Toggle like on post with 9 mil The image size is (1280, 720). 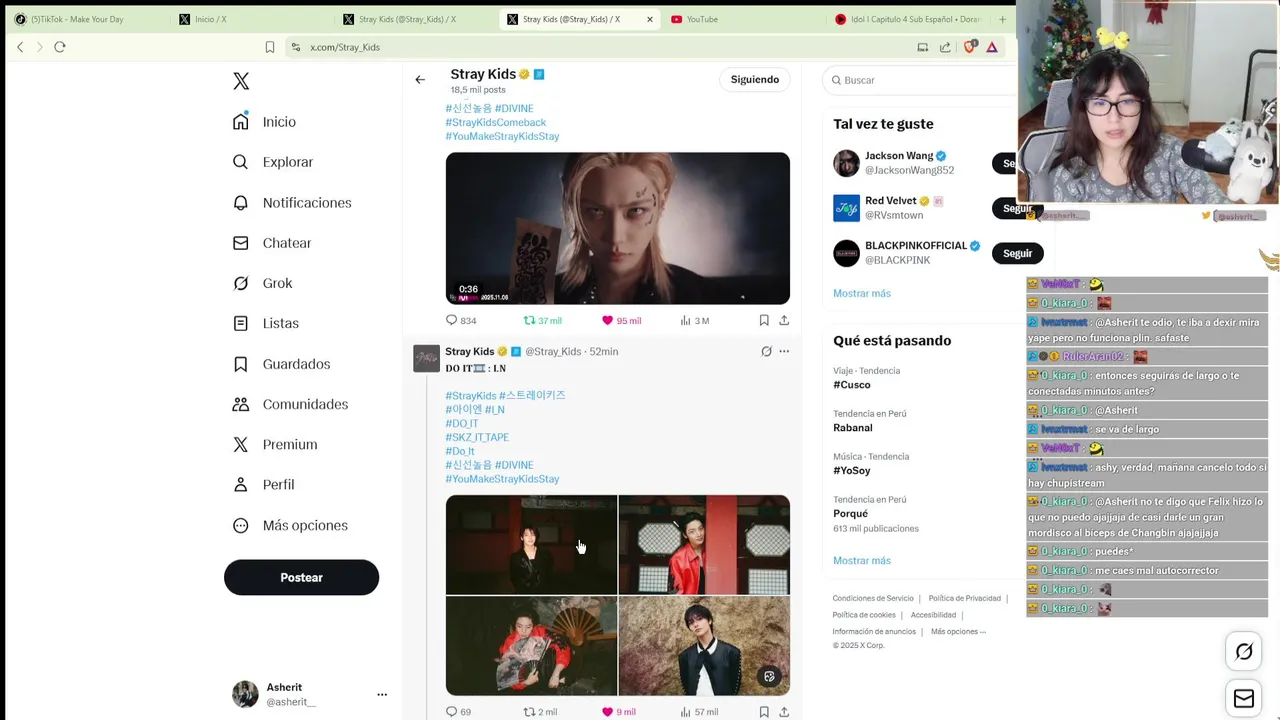point(607,712)
